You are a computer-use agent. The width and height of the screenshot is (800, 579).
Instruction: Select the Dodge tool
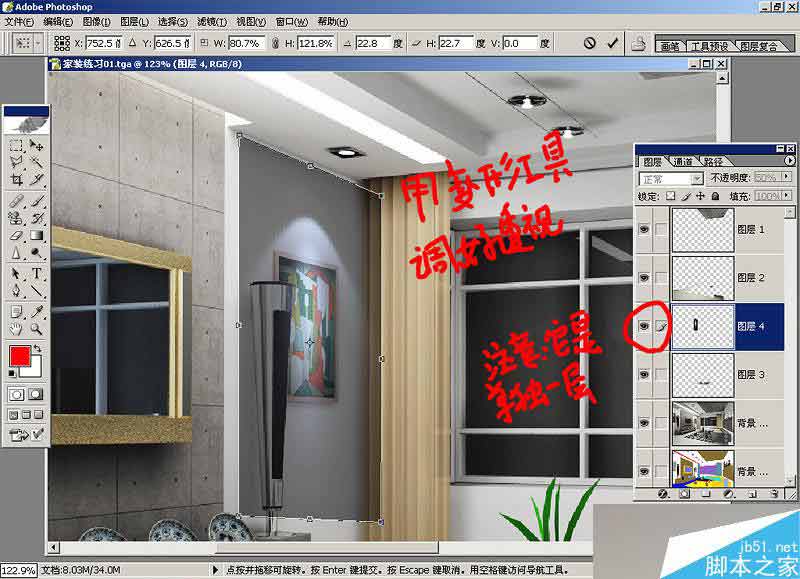pos(36,253)
